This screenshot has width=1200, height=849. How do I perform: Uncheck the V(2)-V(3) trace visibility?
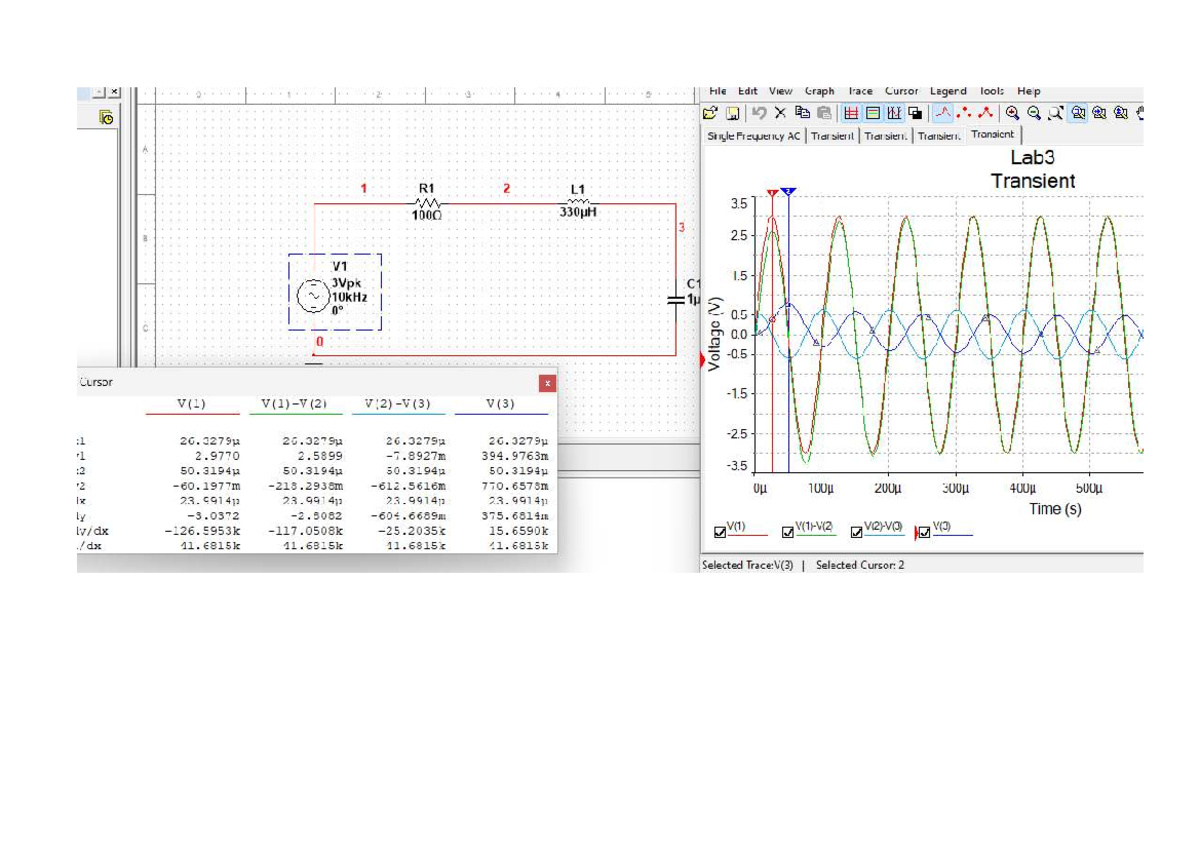(x=856, y=532)
